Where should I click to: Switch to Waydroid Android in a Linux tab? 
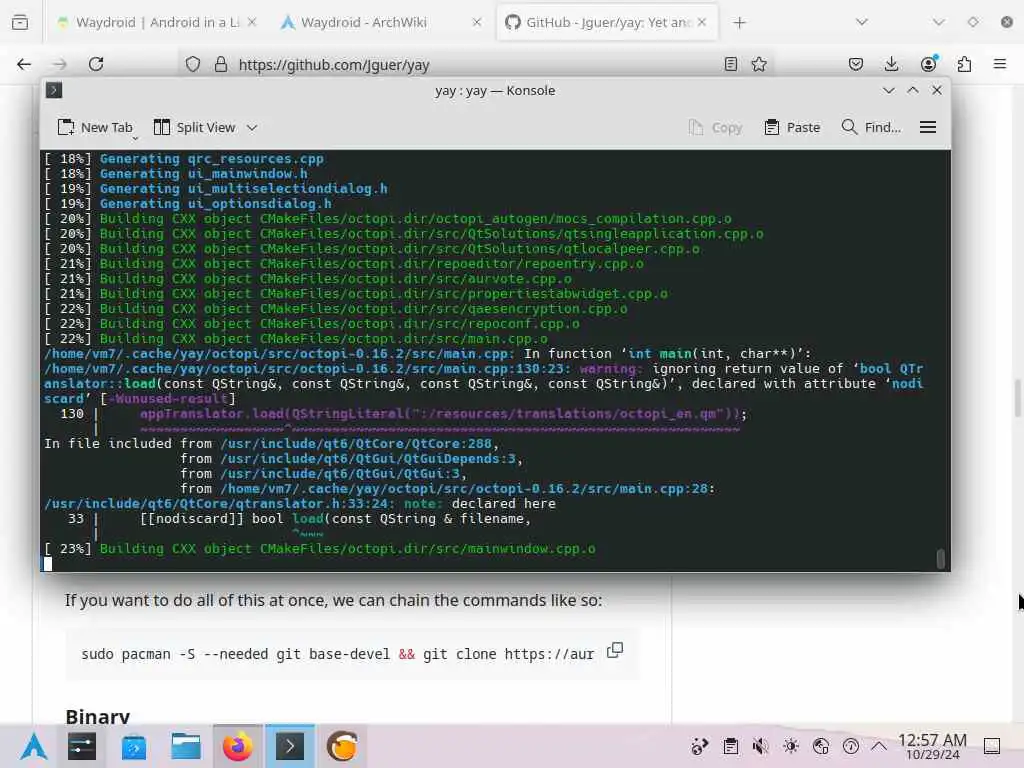point(157,22)
